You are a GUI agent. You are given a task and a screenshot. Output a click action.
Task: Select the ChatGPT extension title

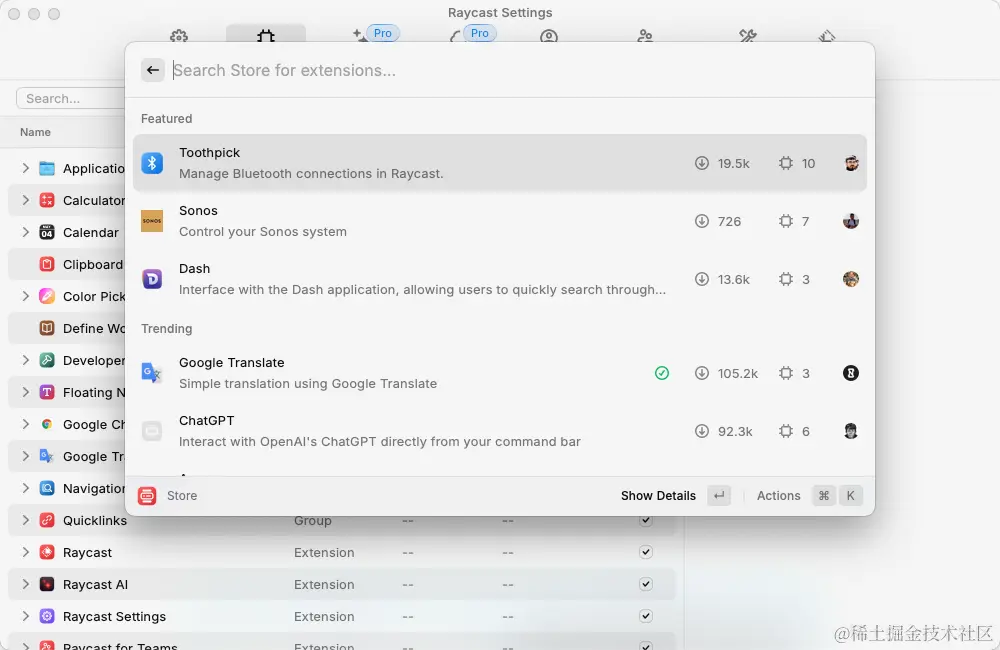click(x=207, y=420)
